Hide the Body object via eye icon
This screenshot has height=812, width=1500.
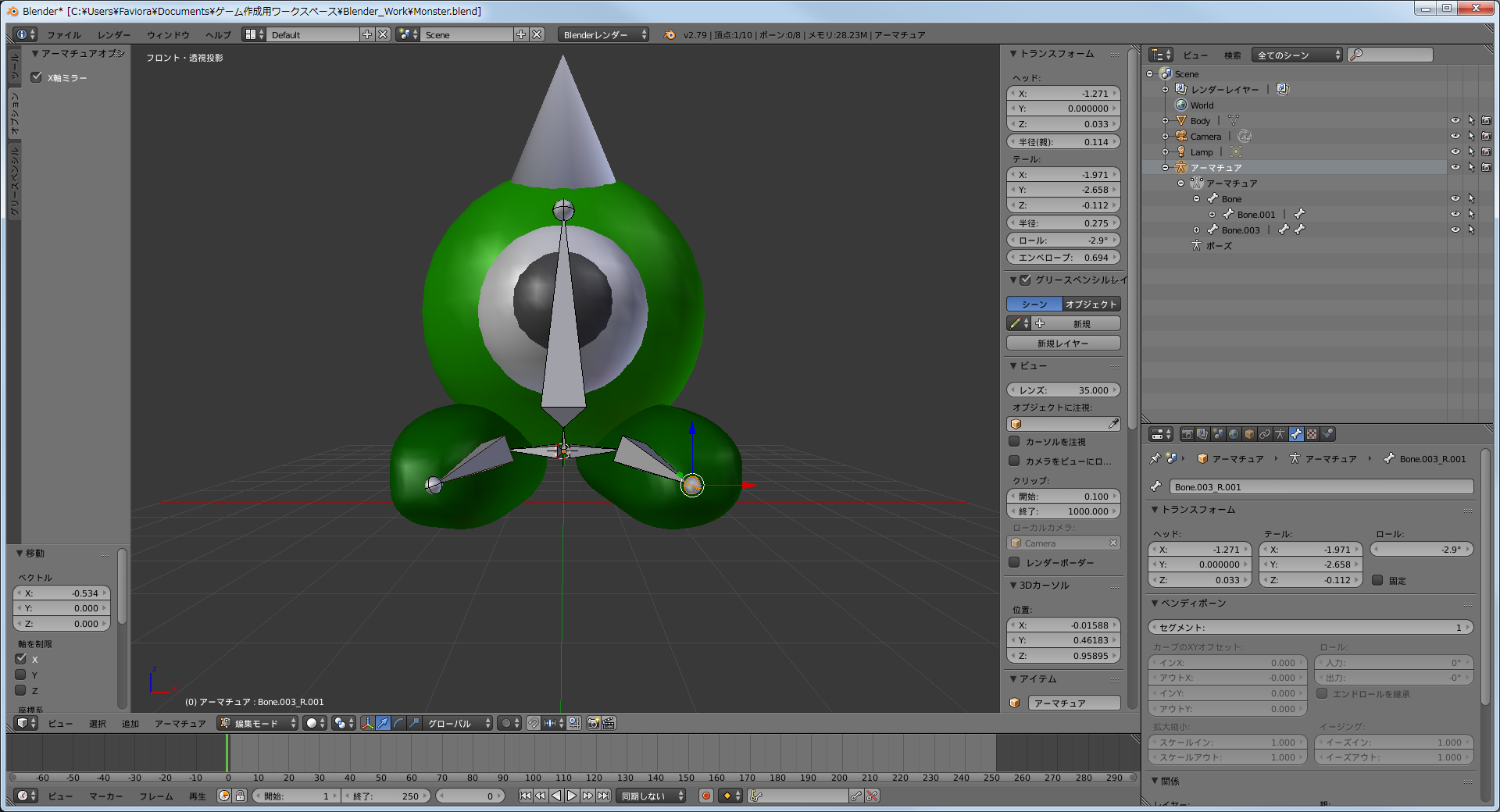click(x=1455, y=120)
